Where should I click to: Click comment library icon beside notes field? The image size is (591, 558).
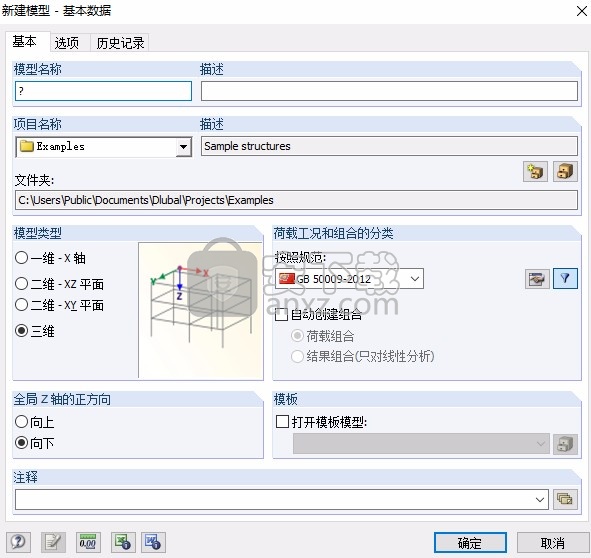pos(565,499)
